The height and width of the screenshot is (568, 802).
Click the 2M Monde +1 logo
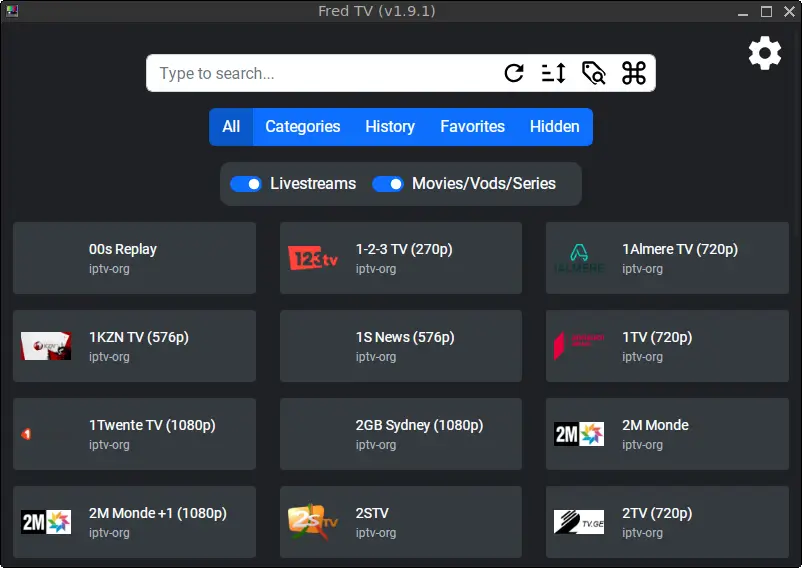46,522
